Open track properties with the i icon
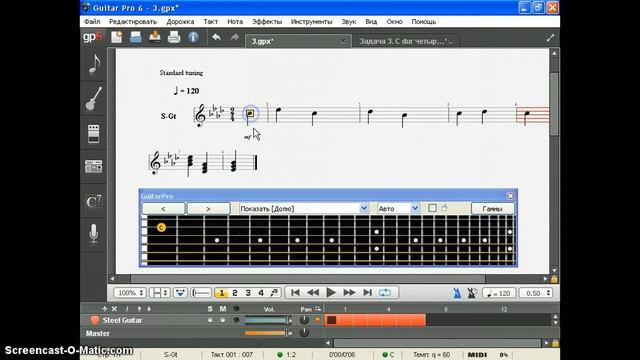The image size is (640, 360). tap(127, 309)
